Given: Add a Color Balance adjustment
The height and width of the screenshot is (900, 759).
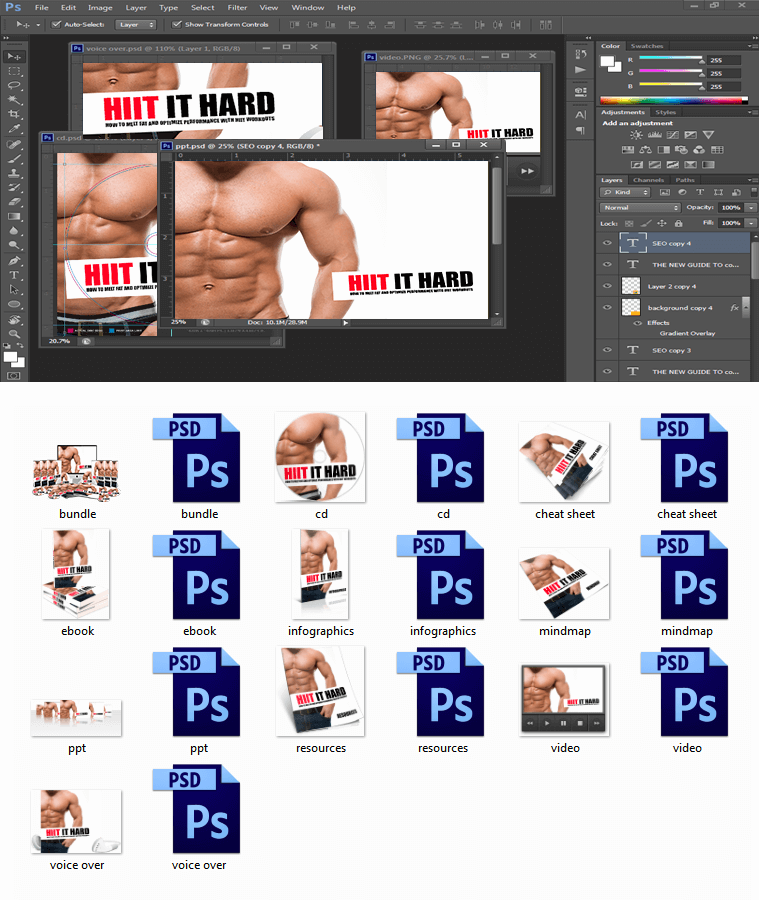Looking at the screenshot, I should click(646, 150).
